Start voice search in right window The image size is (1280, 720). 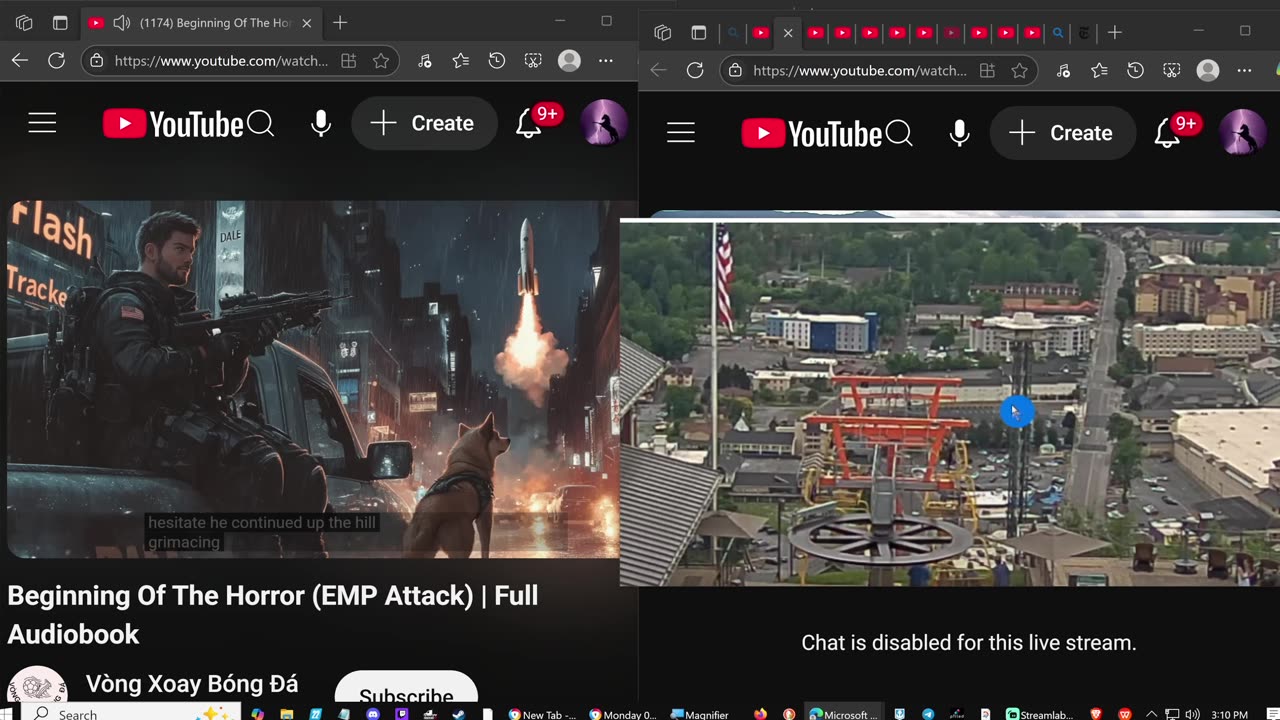[960, 133]
